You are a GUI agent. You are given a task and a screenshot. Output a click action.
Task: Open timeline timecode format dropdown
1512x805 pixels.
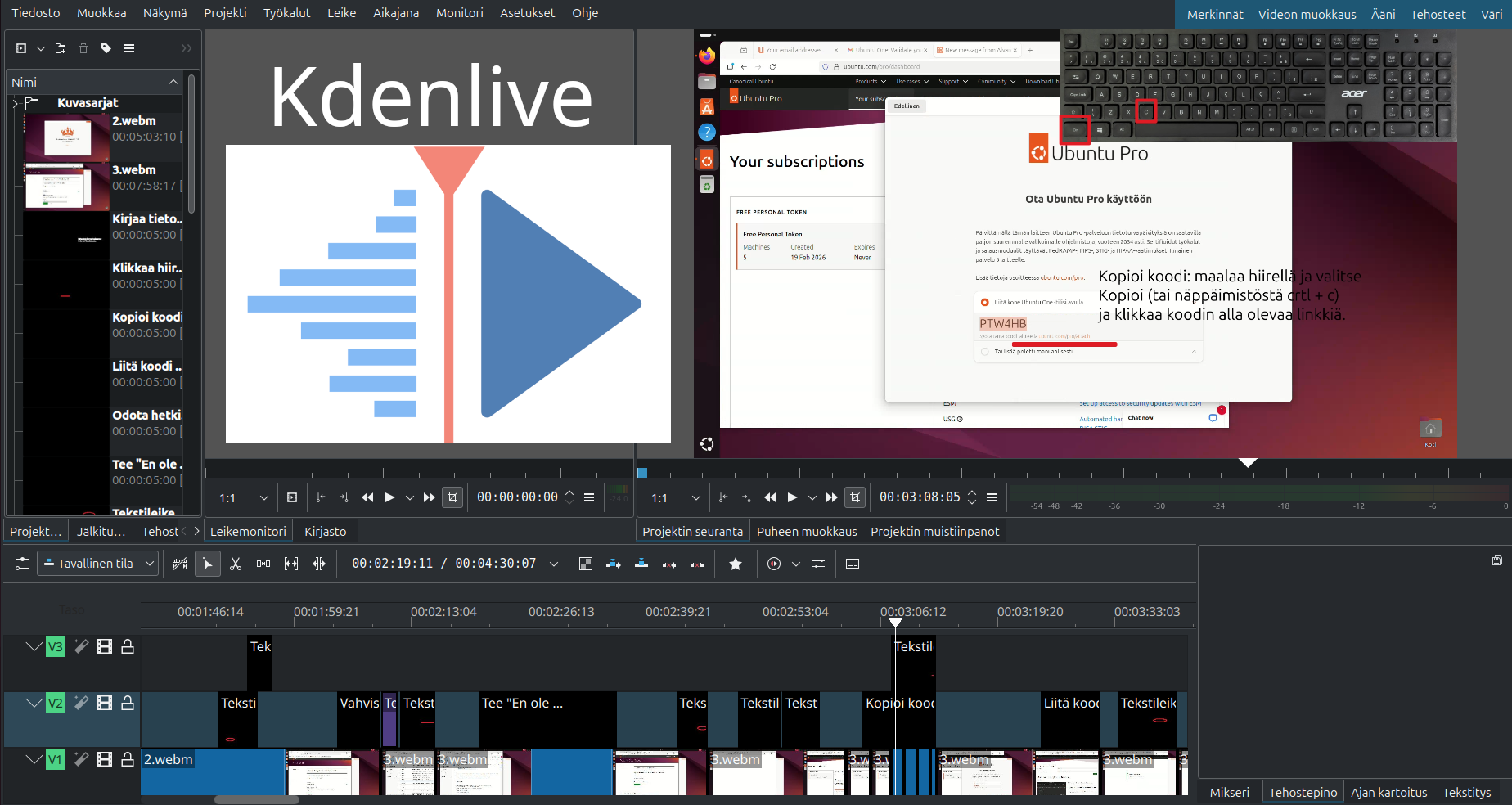(554, 564)
